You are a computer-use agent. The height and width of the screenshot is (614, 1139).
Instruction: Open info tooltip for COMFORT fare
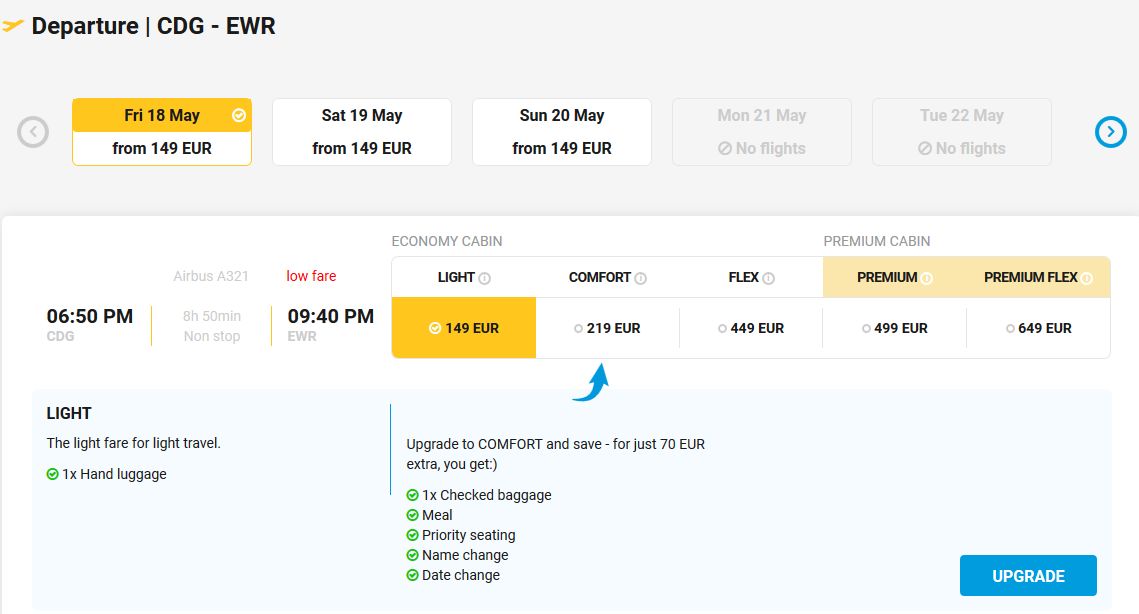pyautogui.click(x=640, y=277)
